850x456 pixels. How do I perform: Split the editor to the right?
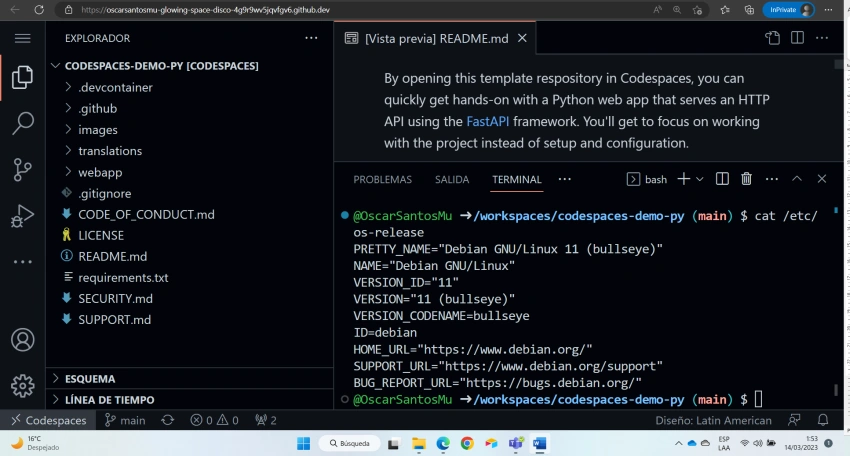[x=797, y=38]
